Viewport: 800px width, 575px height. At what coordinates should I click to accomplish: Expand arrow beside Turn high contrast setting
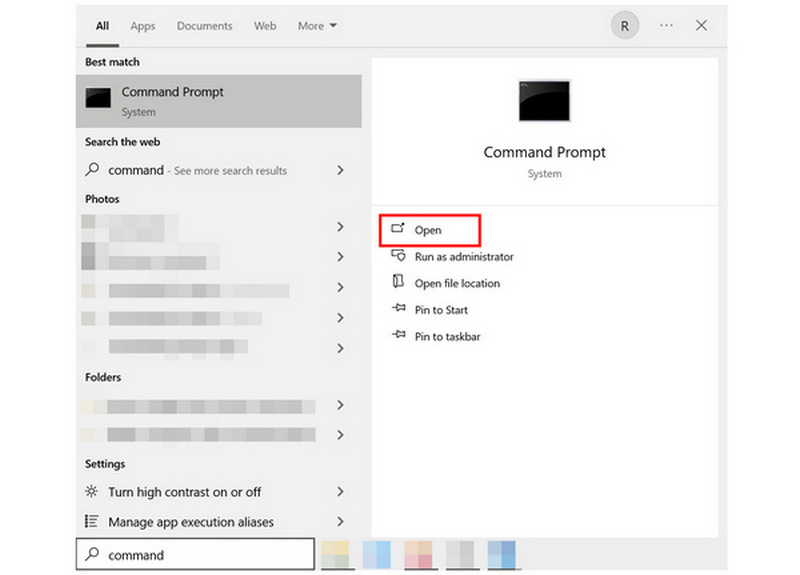[341, 492]
